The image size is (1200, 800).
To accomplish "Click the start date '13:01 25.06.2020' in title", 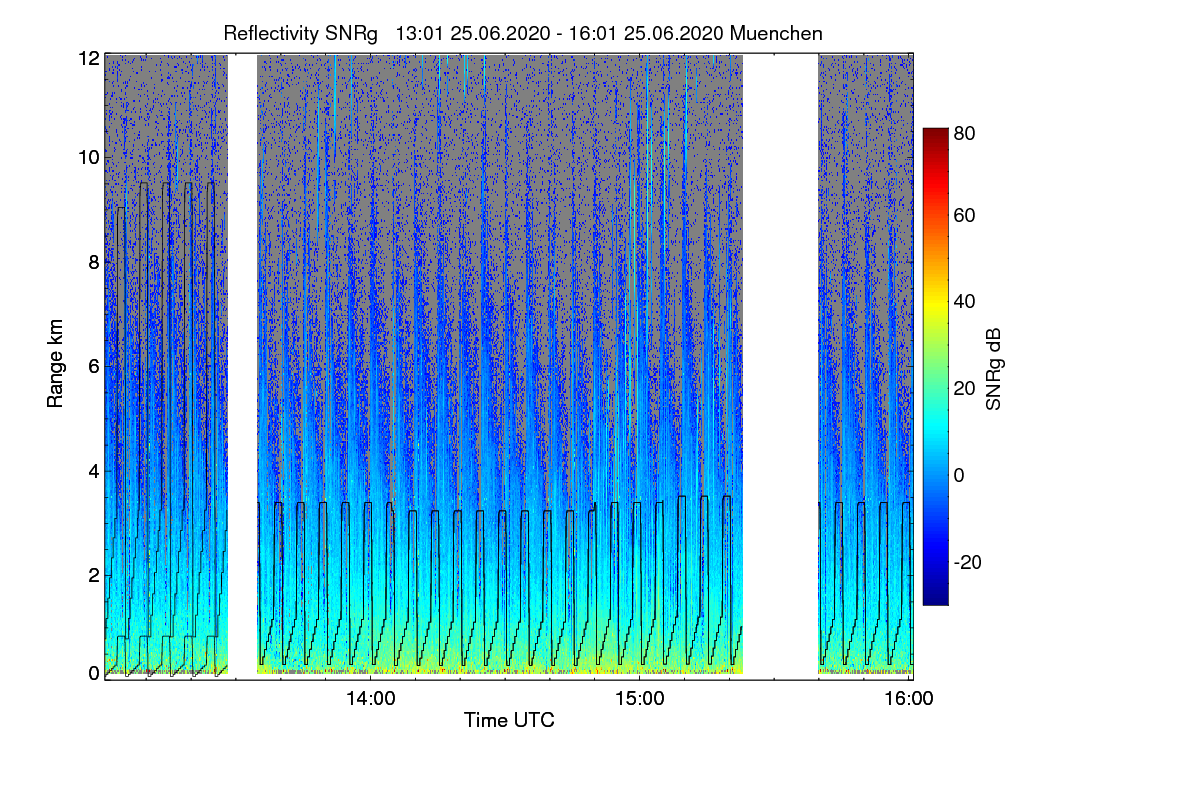I will [473, 33].
